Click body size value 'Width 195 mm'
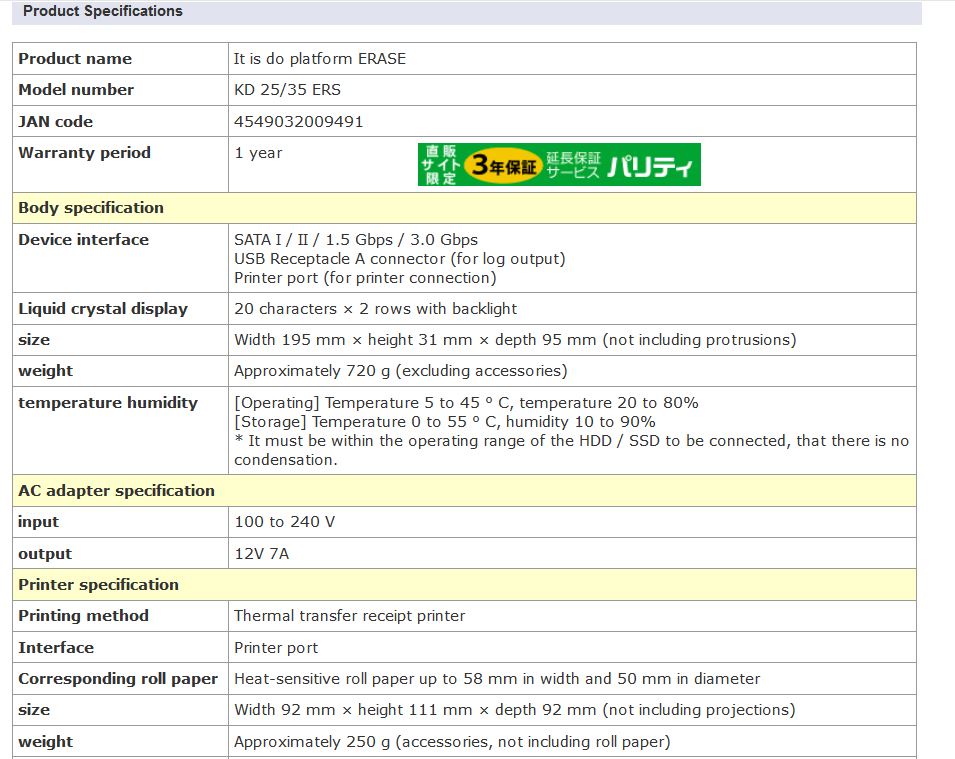955x759 pixels. click(x=515, y=340)
